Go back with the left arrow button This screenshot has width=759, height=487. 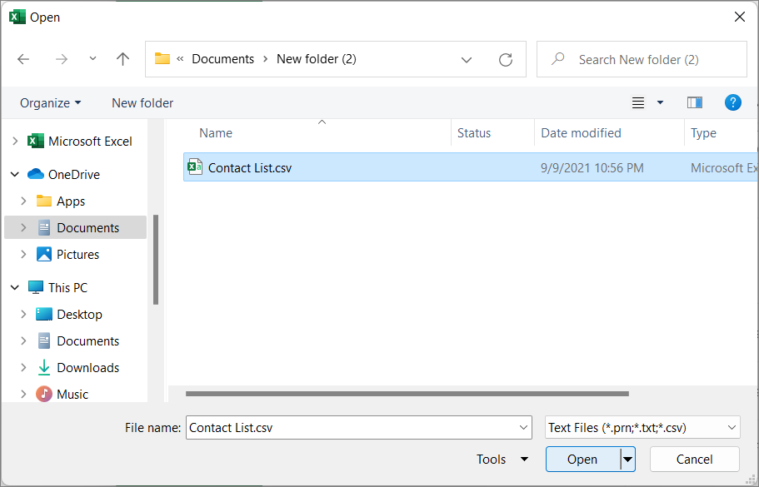[23, 59]
